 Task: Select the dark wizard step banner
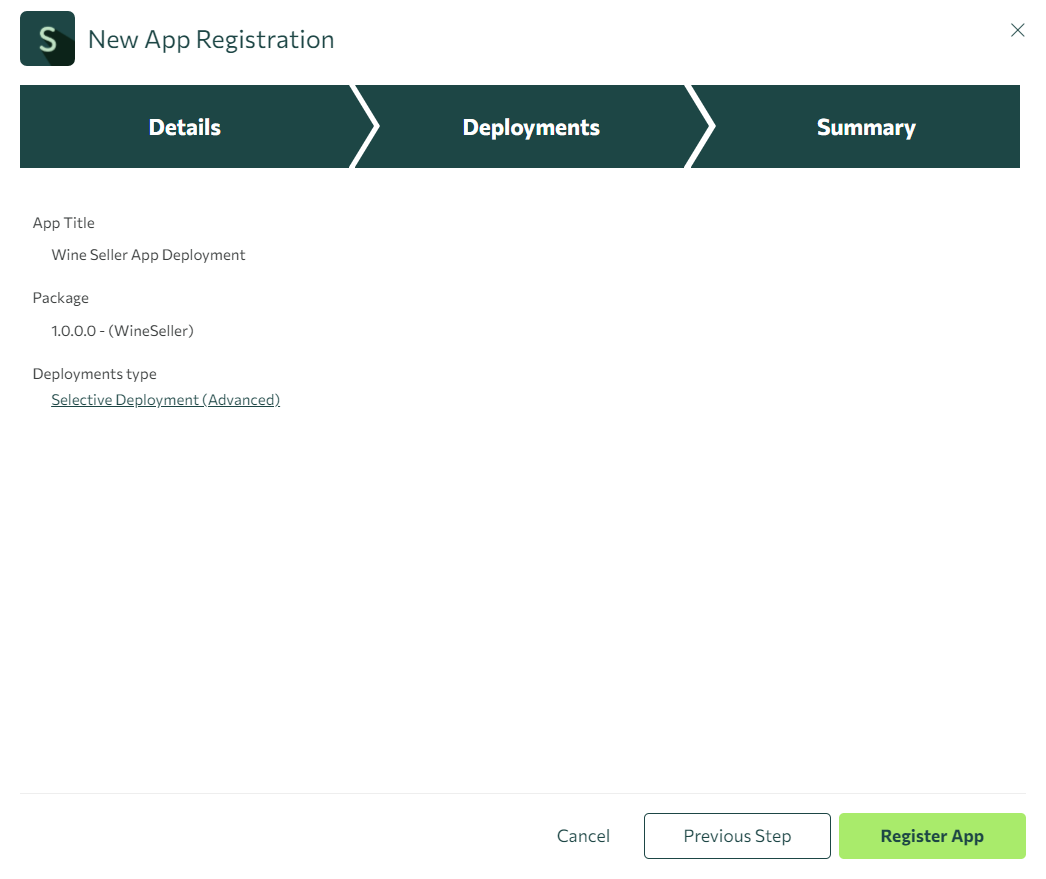(520, 126)
